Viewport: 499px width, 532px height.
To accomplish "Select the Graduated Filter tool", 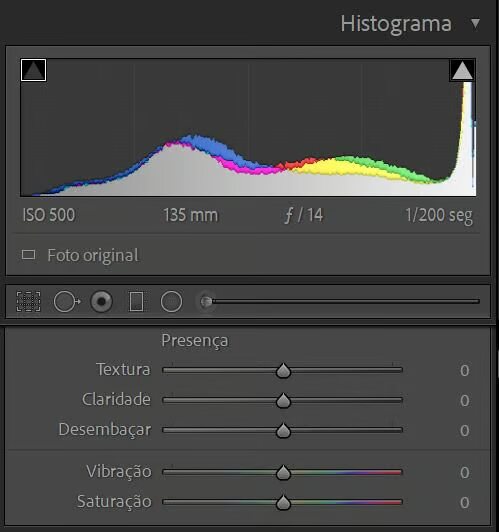I will pyautogui.click(x=136, y=301).
